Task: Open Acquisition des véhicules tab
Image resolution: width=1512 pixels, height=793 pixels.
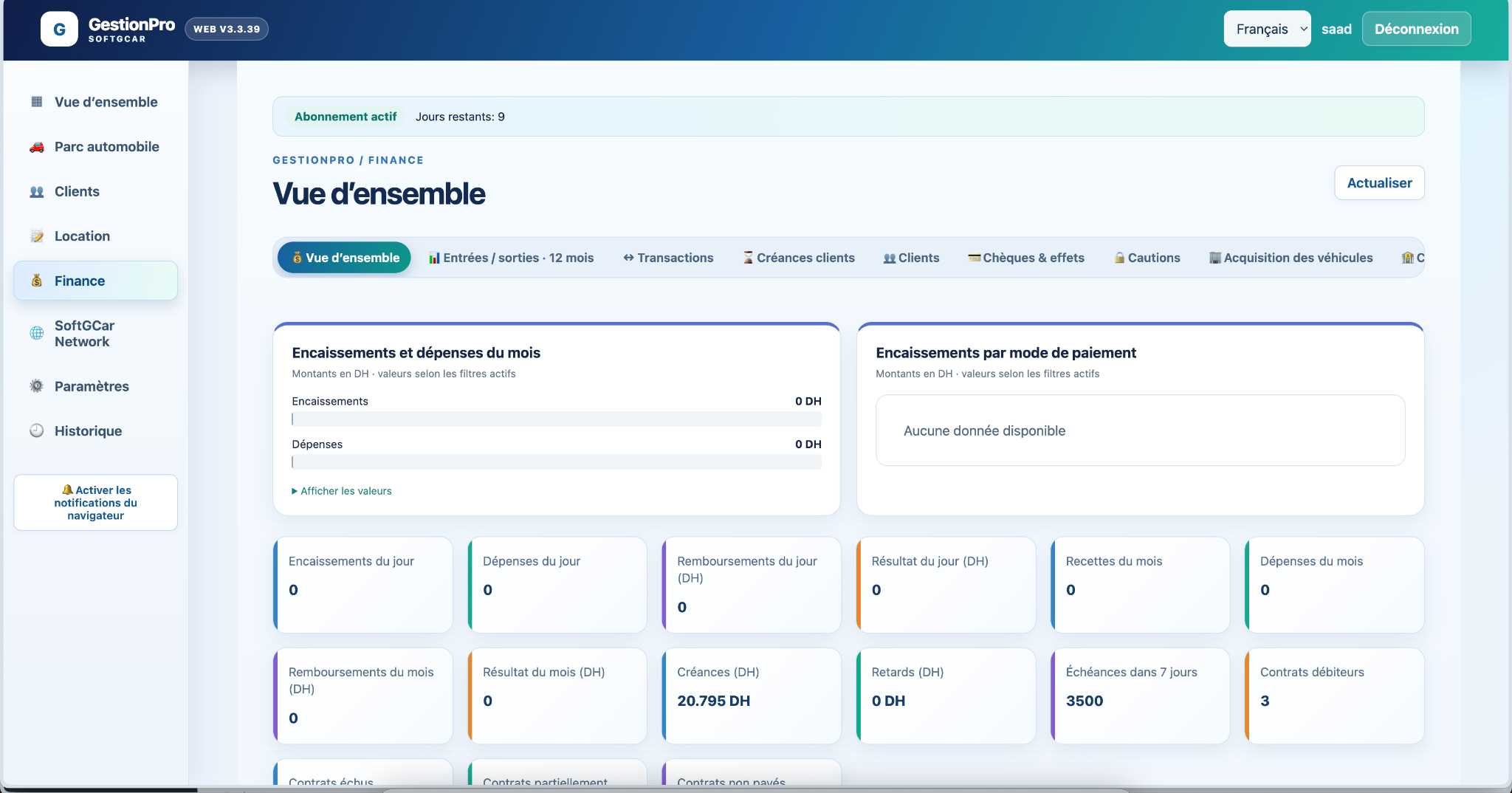Action: 1291,258
